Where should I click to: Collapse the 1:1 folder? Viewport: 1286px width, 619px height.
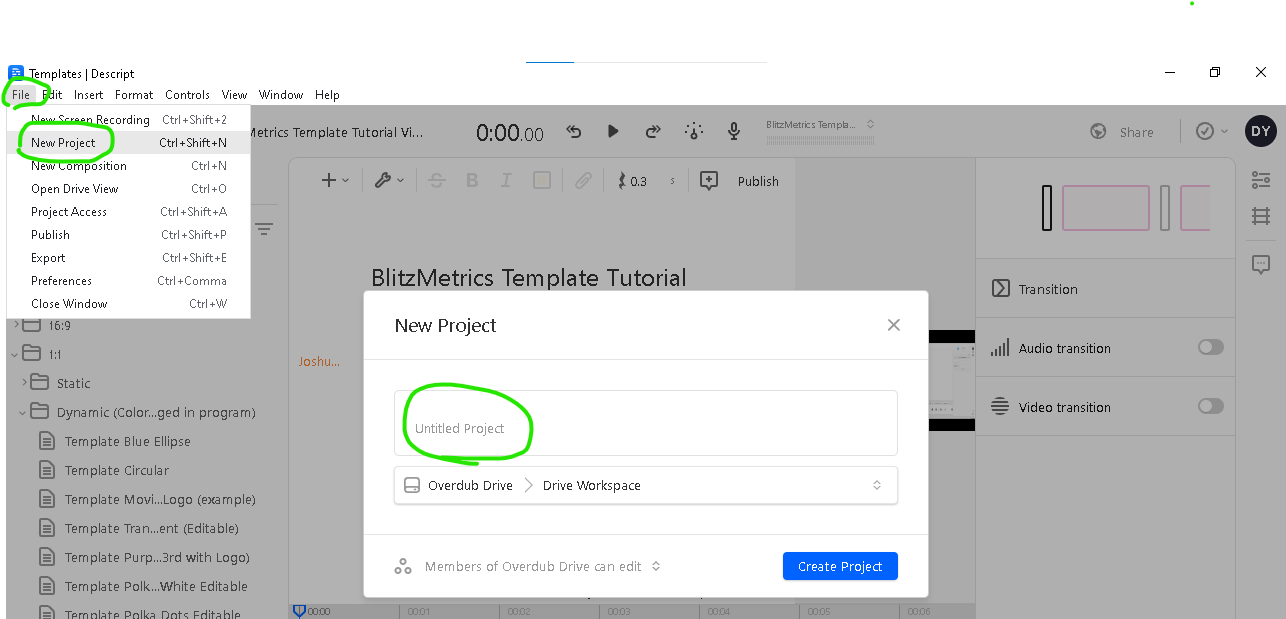click(x=16, y=354)
